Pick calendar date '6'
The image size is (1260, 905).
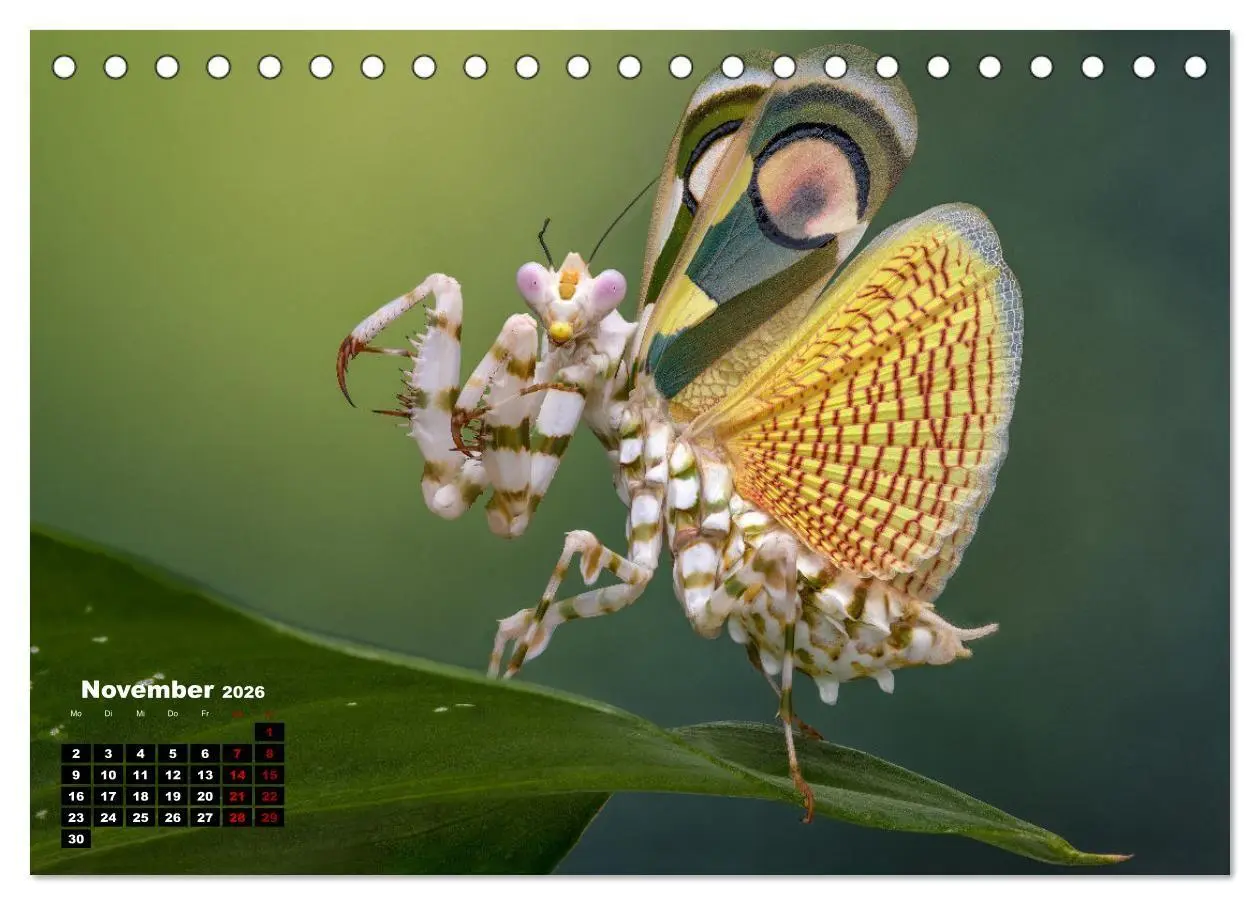[205, 754]
